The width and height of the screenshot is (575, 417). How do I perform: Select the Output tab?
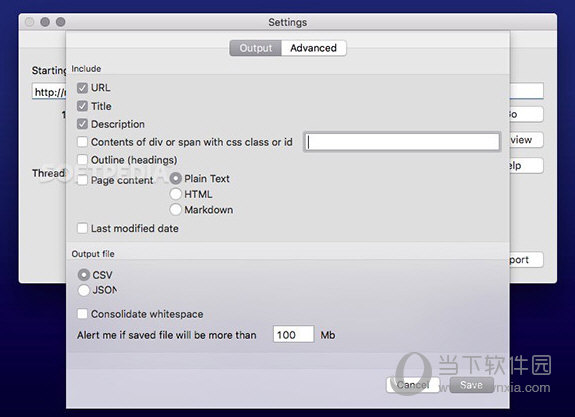point(256,48)
